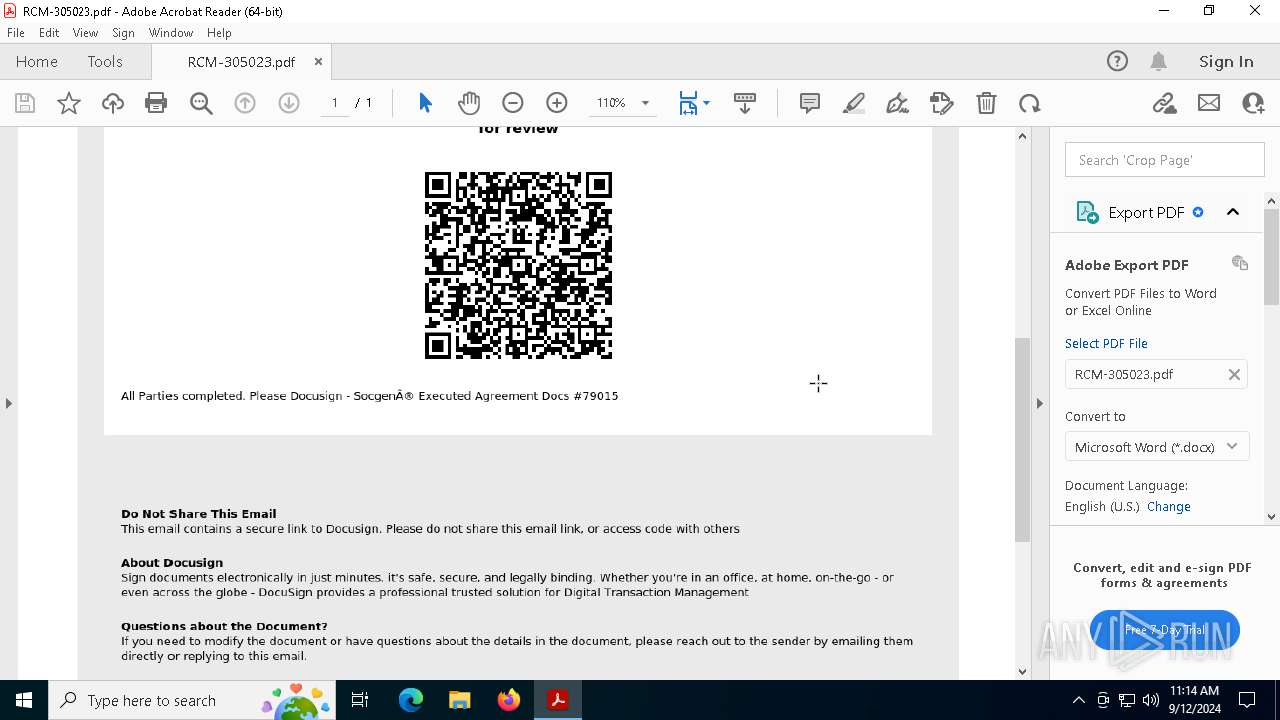Click the QR code image
1280x720 pixels.
(x=518, y=265)
